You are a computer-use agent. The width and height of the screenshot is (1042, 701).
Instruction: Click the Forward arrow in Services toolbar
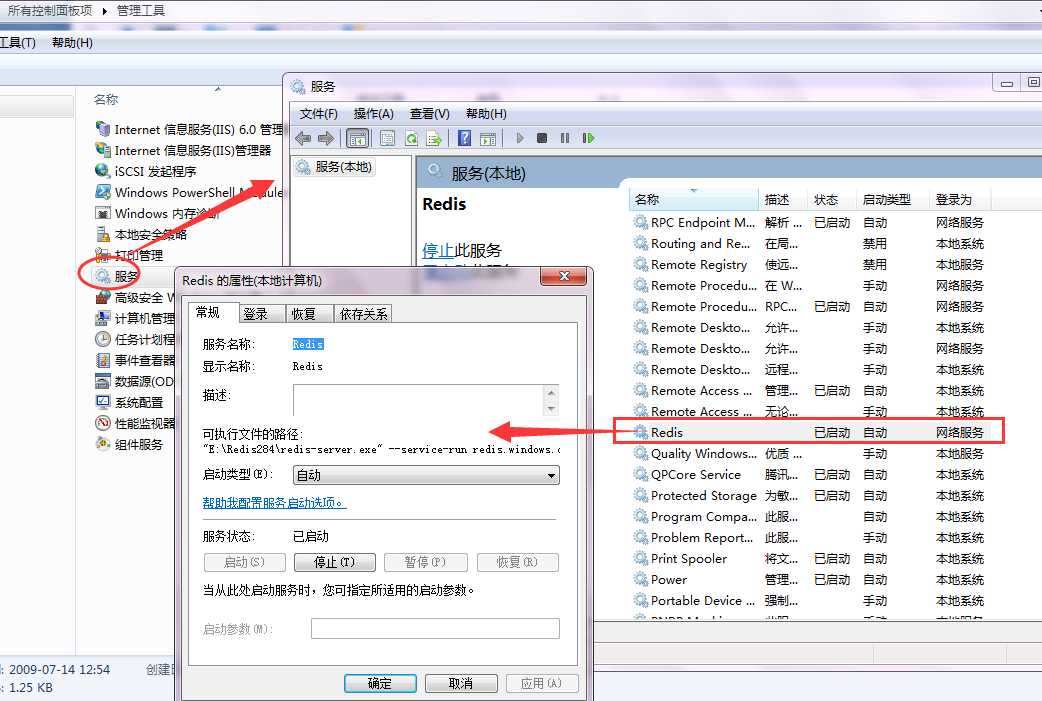[326, 138]
